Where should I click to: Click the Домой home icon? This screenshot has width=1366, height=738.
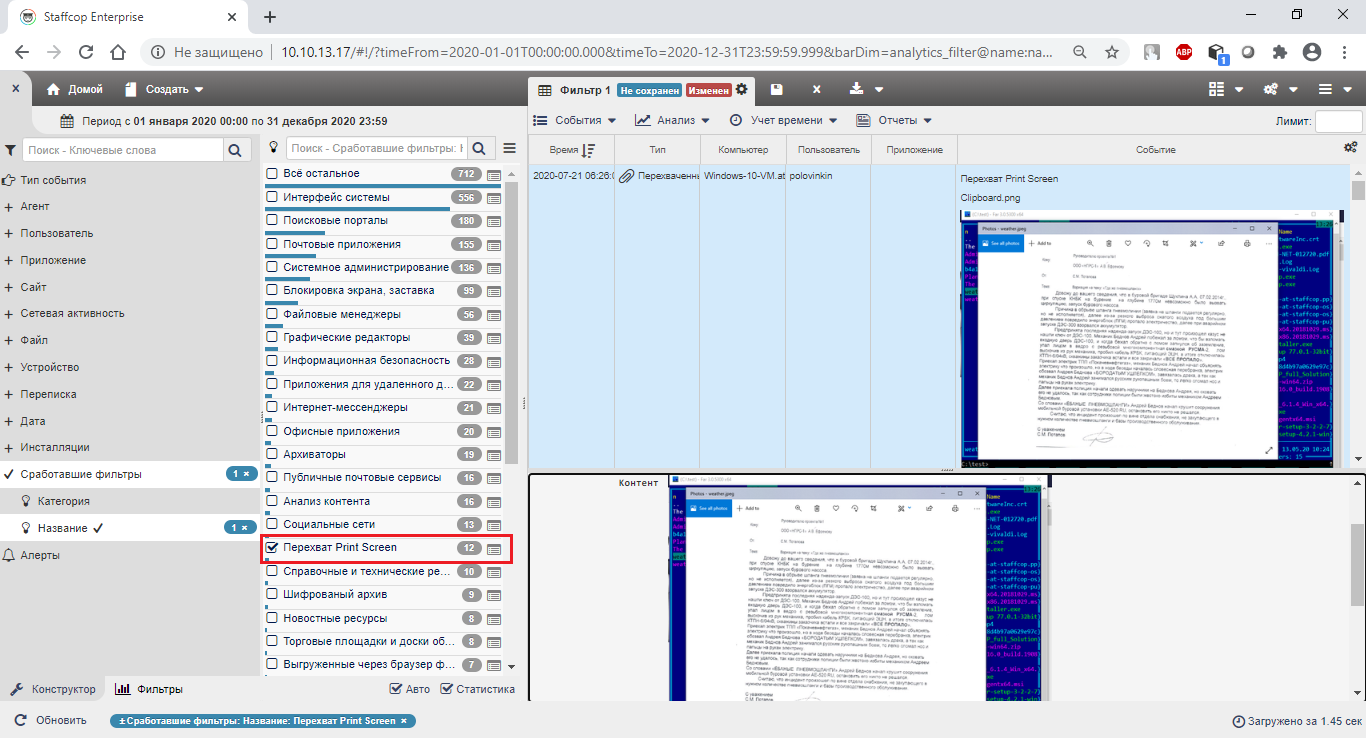(x=54, y=90)
